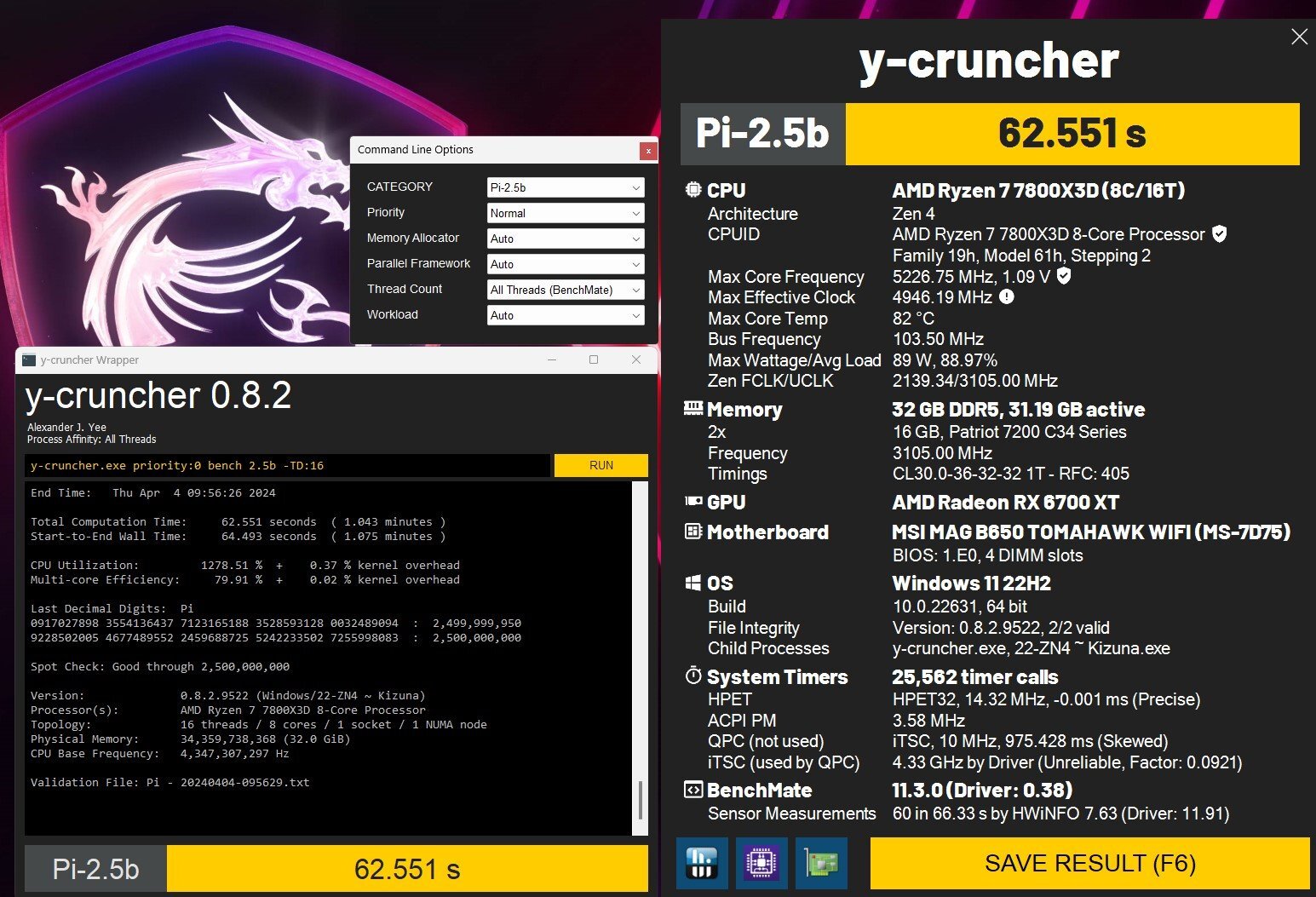The image size is (1316, 897).
Task: Click the large yellow 62.551 s score
Action: [1072, 134]
